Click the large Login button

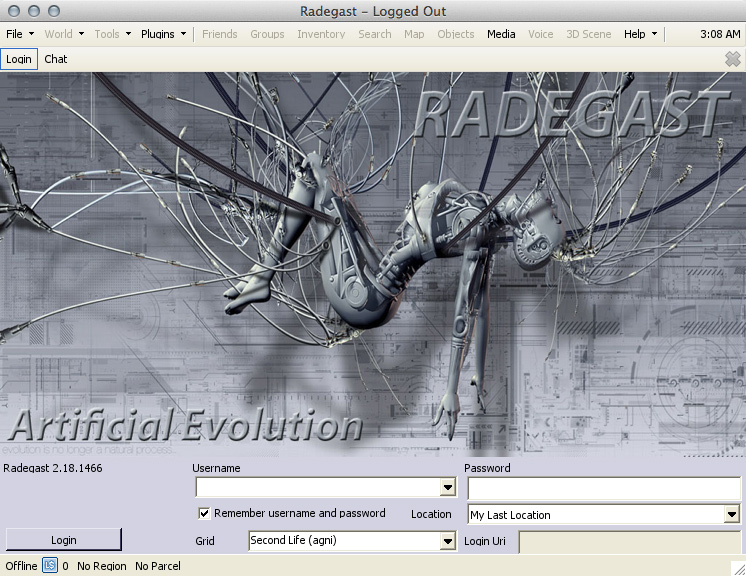(64, 540)
